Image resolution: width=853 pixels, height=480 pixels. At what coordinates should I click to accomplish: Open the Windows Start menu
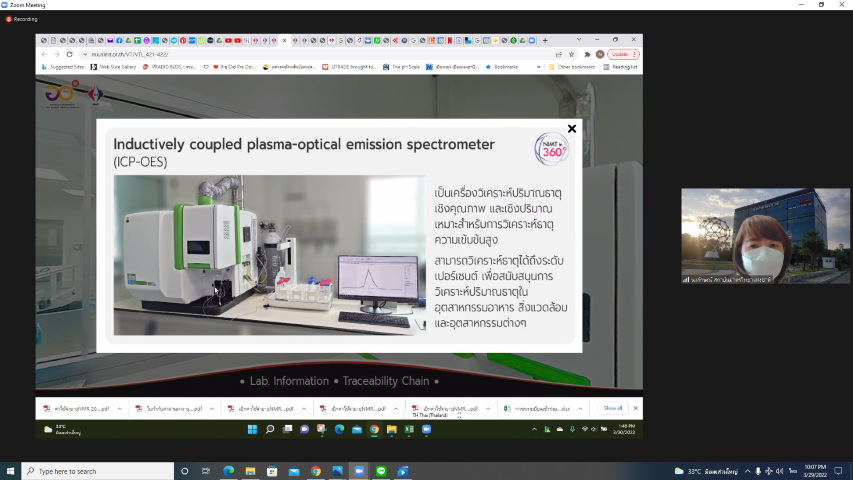pyautogui.click(x=10, y=471)
